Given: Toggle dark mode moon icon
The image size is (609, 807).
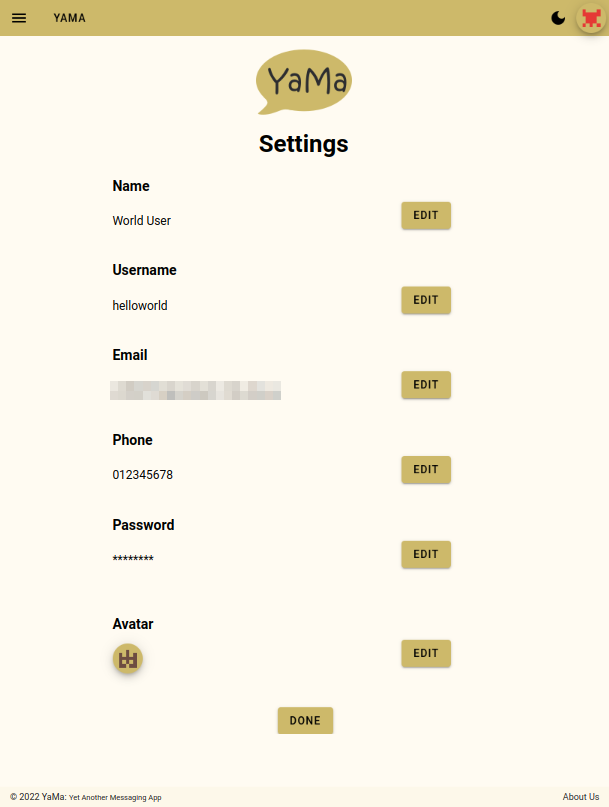Looking at the screenshot, I should tap(558, 18).
